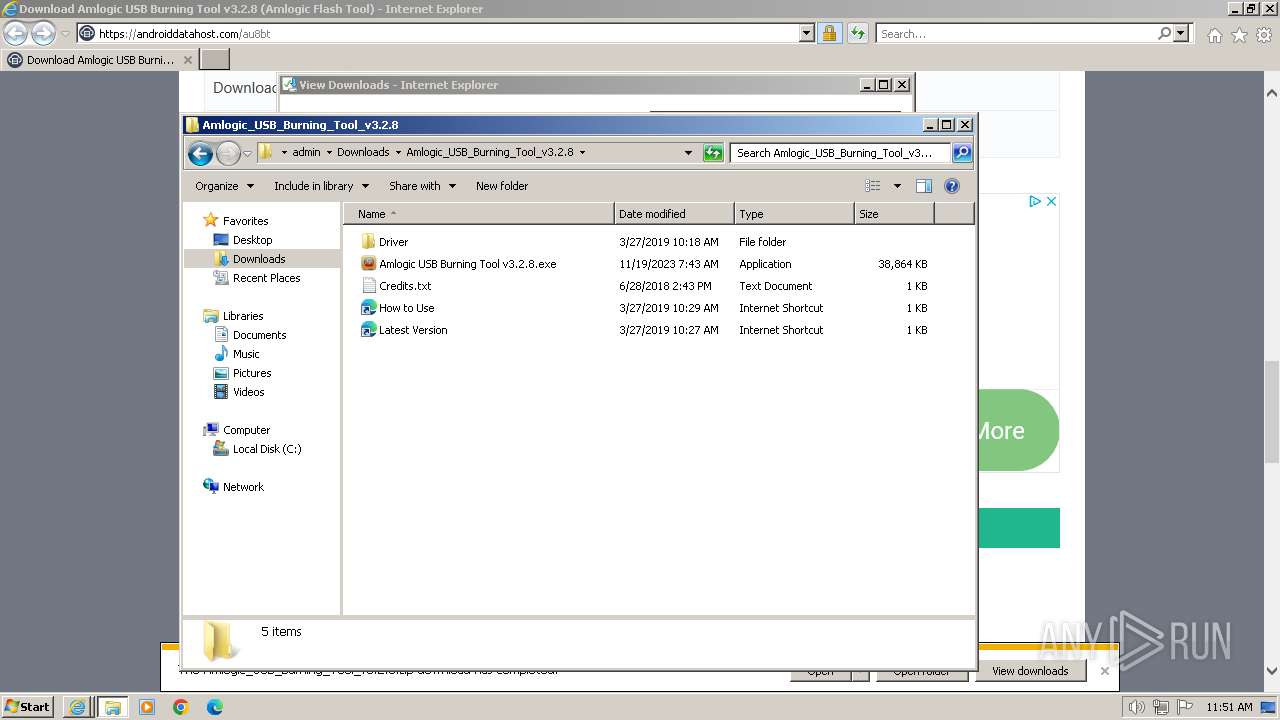1280x720 pixels.
Task: Open Desktop in Favorites
Action: pos(252,240)
